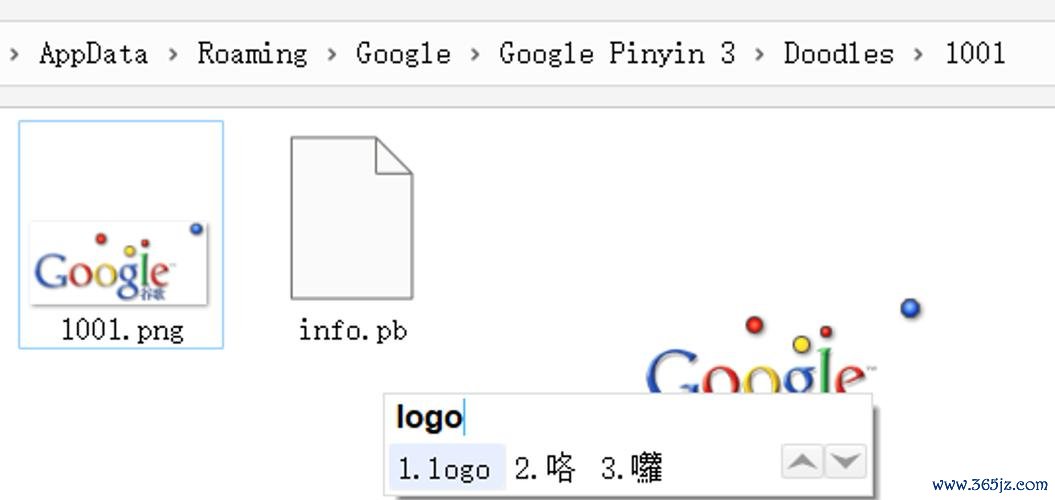Select the 1001.png image thumbnail
Viewport: 1055px width, 500px height.
point(118,262)
